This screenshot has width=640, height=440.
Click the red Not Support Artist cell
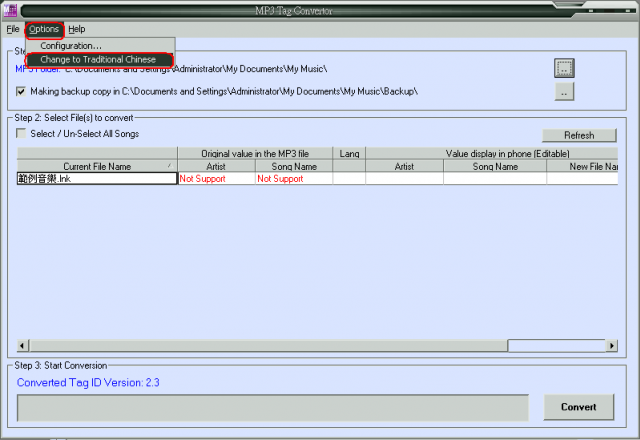[216, 178]
